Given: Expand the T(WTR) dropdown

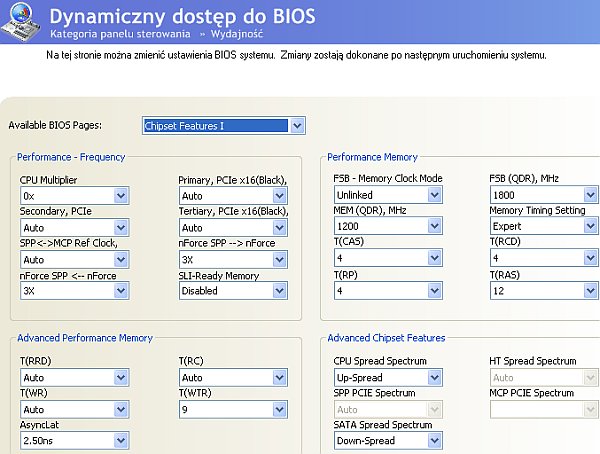Looking at the screenshot, I should click(279, 409).
